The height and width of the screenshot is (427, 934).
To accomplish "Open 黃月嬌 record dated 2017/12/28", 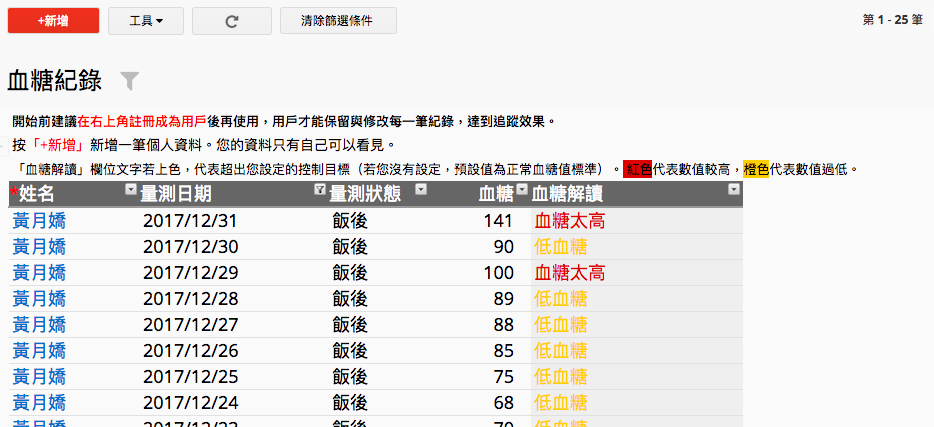I will tap(39, 299).
